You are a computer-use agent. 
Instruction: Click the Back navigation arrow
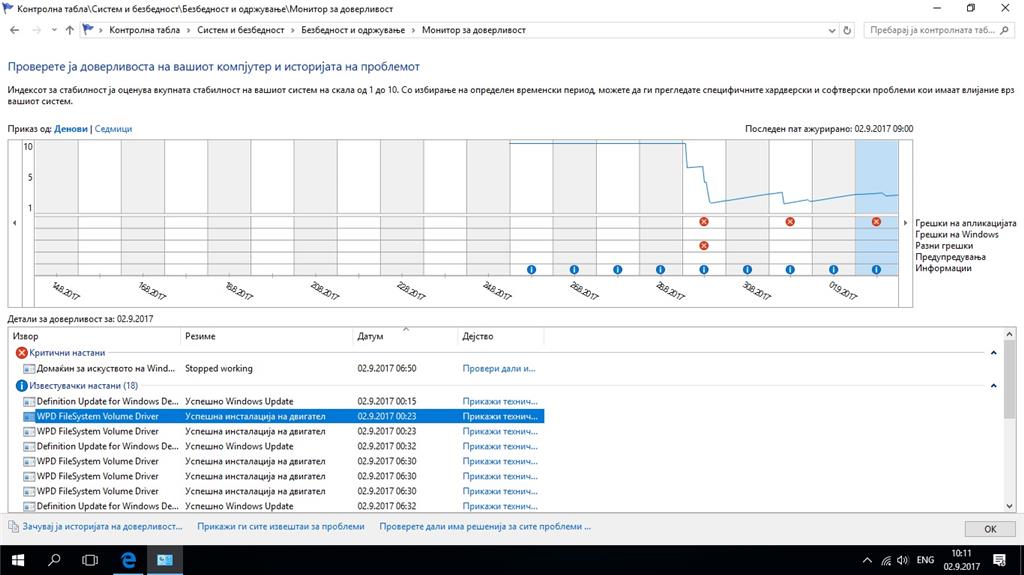click(14, 30)
